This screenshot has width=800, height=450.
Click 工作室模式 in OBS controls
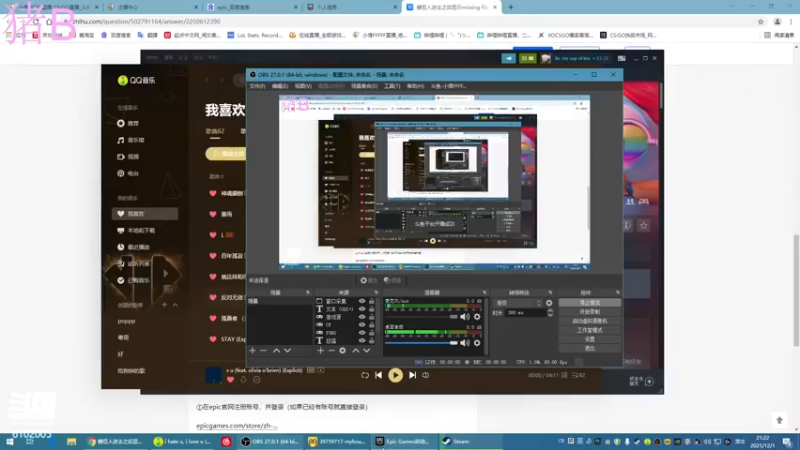point(590,330)
